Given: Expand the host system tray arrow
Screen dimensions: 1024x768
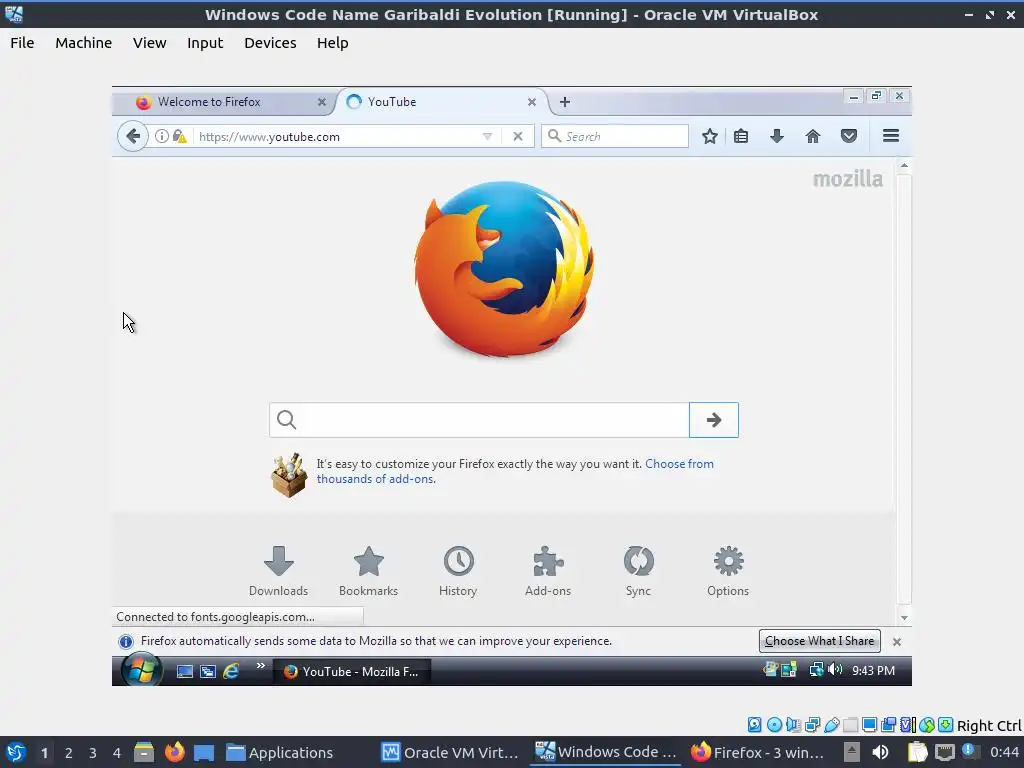Looking at the screenshot, I should point(851,752).
